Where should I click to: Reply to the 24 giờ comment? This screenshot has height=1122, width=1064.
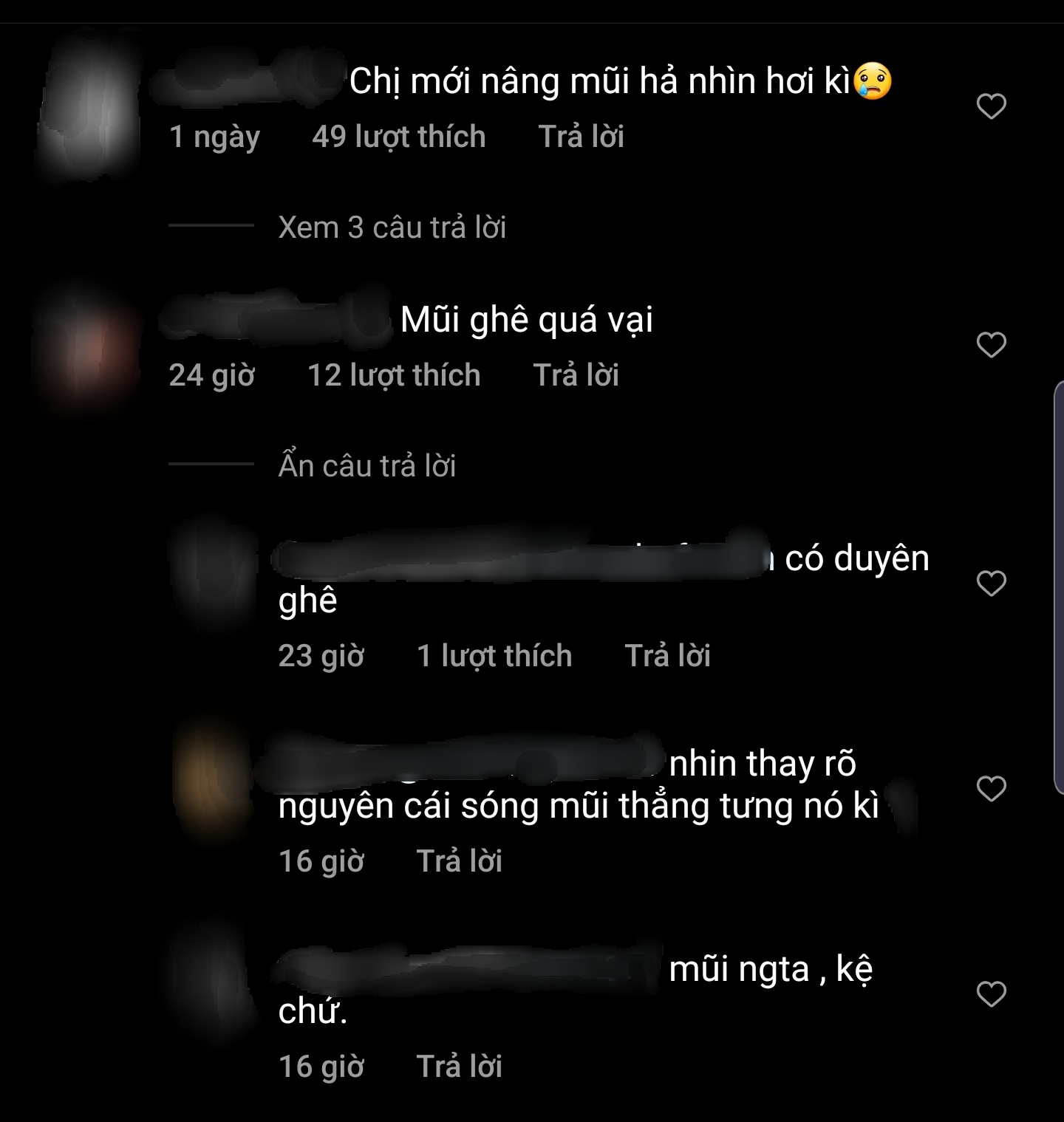576,375
